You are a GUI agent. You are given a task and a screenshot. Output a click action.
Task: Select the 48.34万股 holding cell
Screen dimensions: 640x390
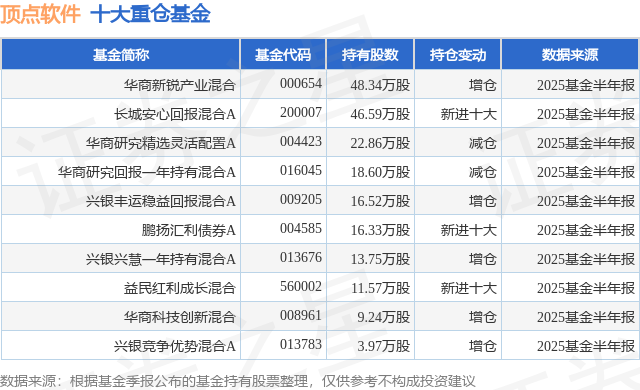(380, 85)
